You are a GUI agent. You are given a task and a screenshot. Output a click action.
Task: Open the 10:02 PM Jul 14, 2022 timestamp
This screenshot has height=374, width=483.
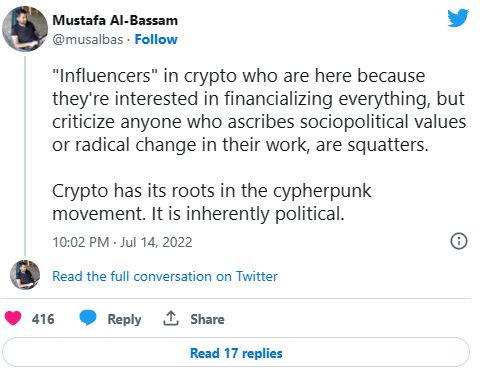(x=122, y=242)
